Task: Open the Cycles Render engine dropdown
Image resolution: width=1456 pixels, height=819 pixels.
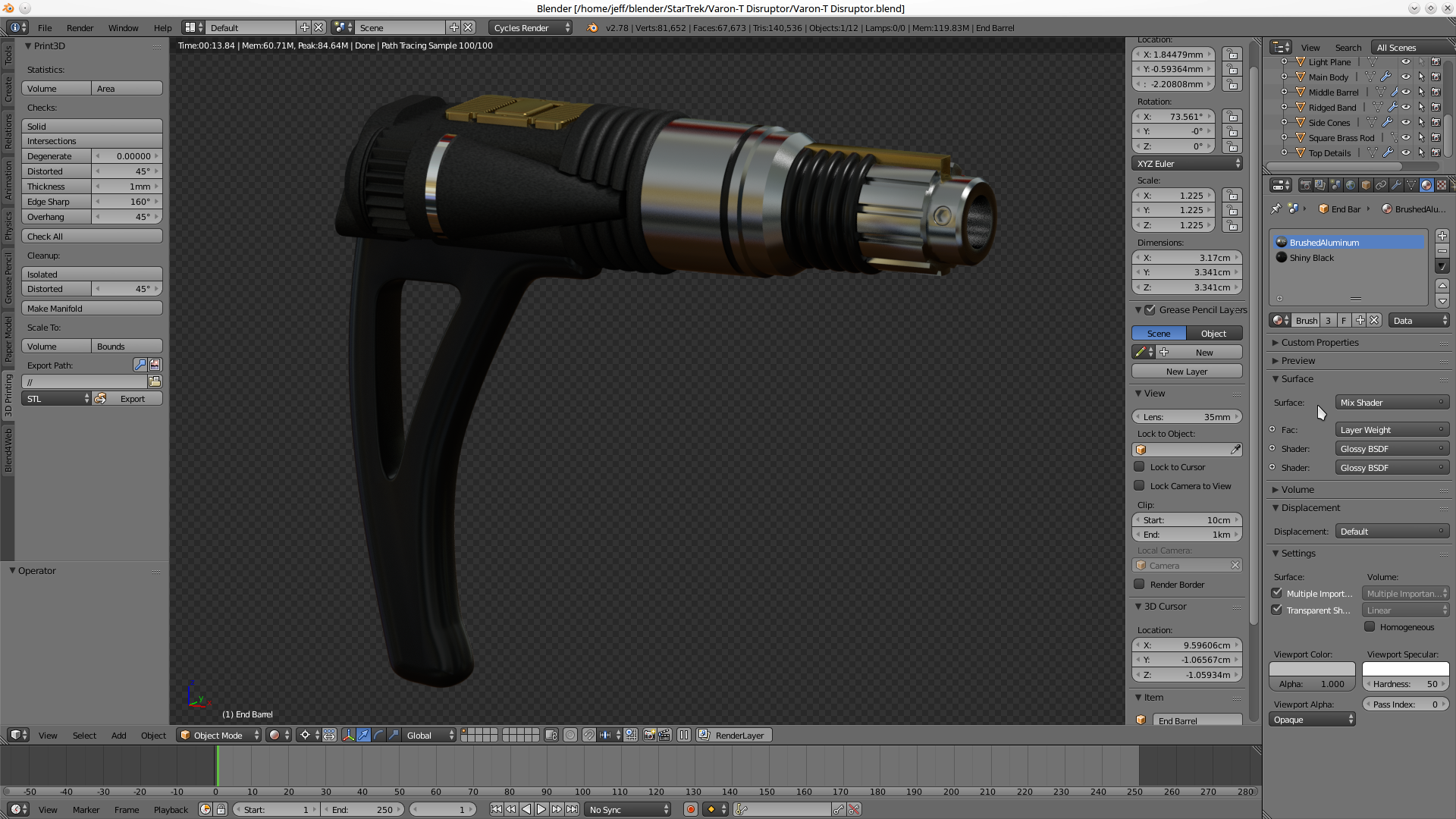Action: (531, 27)
